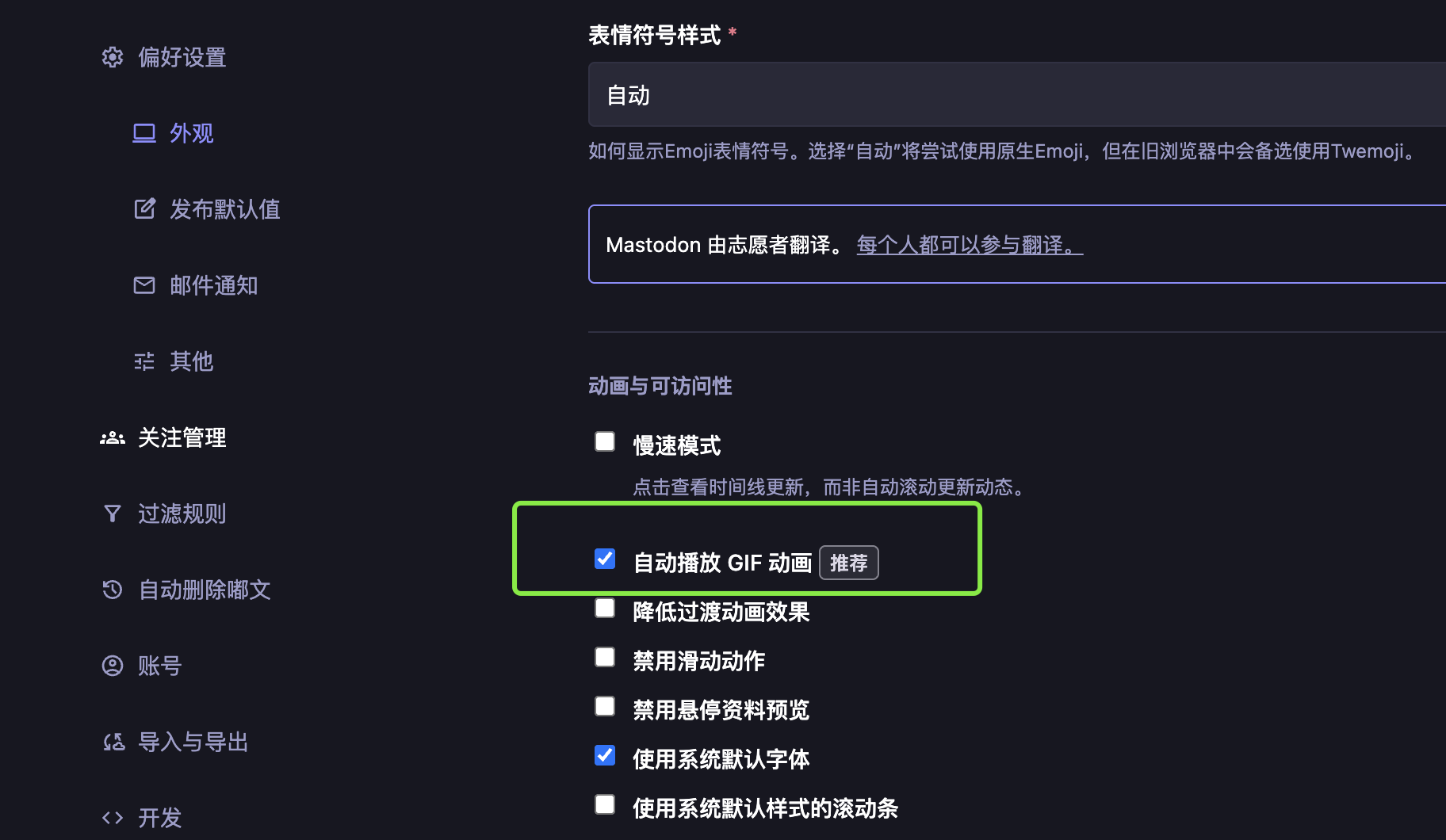The width and height of the screenshot is (1446, 840).
Task: Open the 表情符号样式 dropdown showing 自动
Action: click(x=1016, y=95)
